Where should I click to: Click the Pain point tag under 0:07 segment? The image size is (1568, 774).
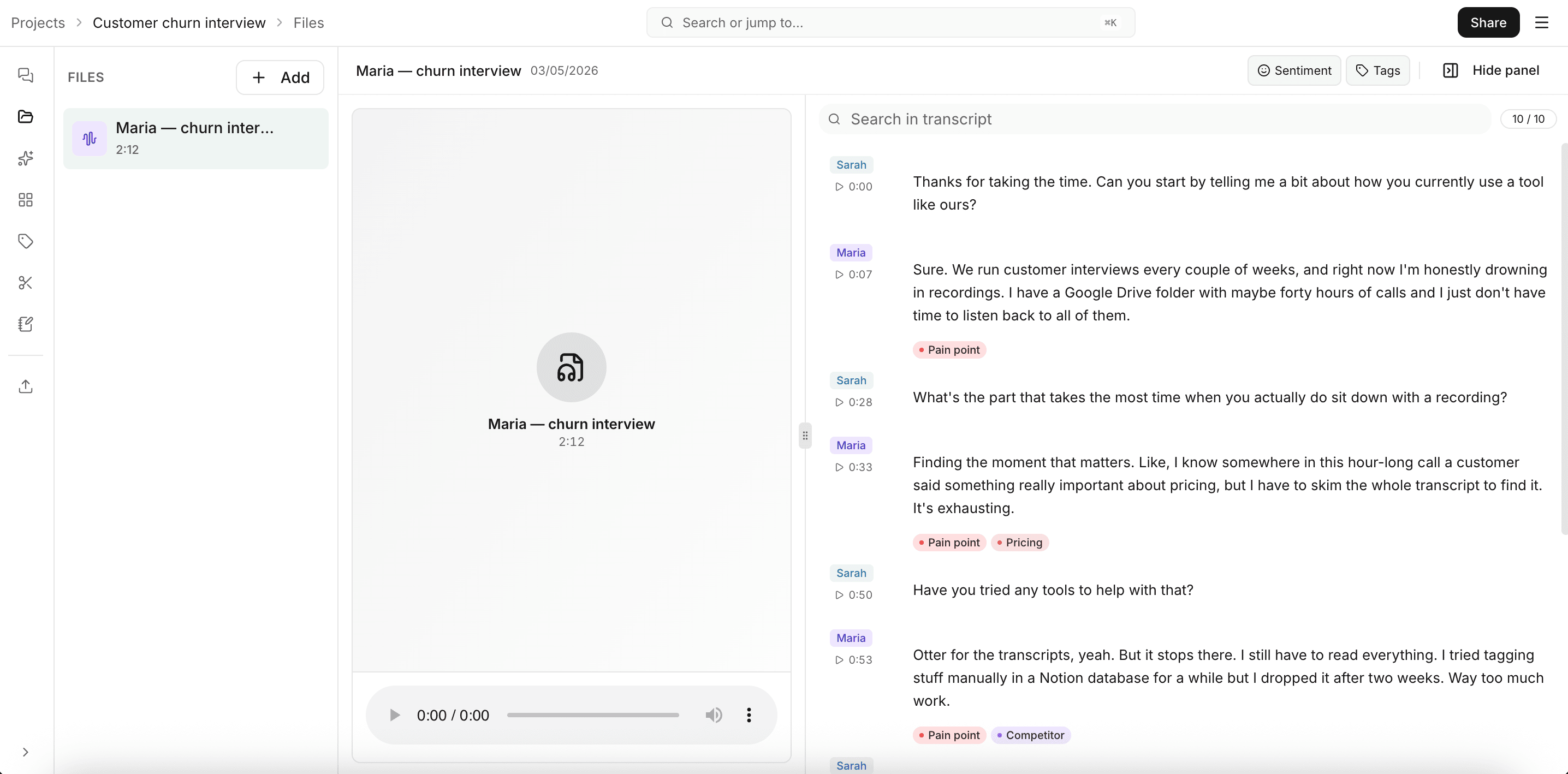[949, 350]
